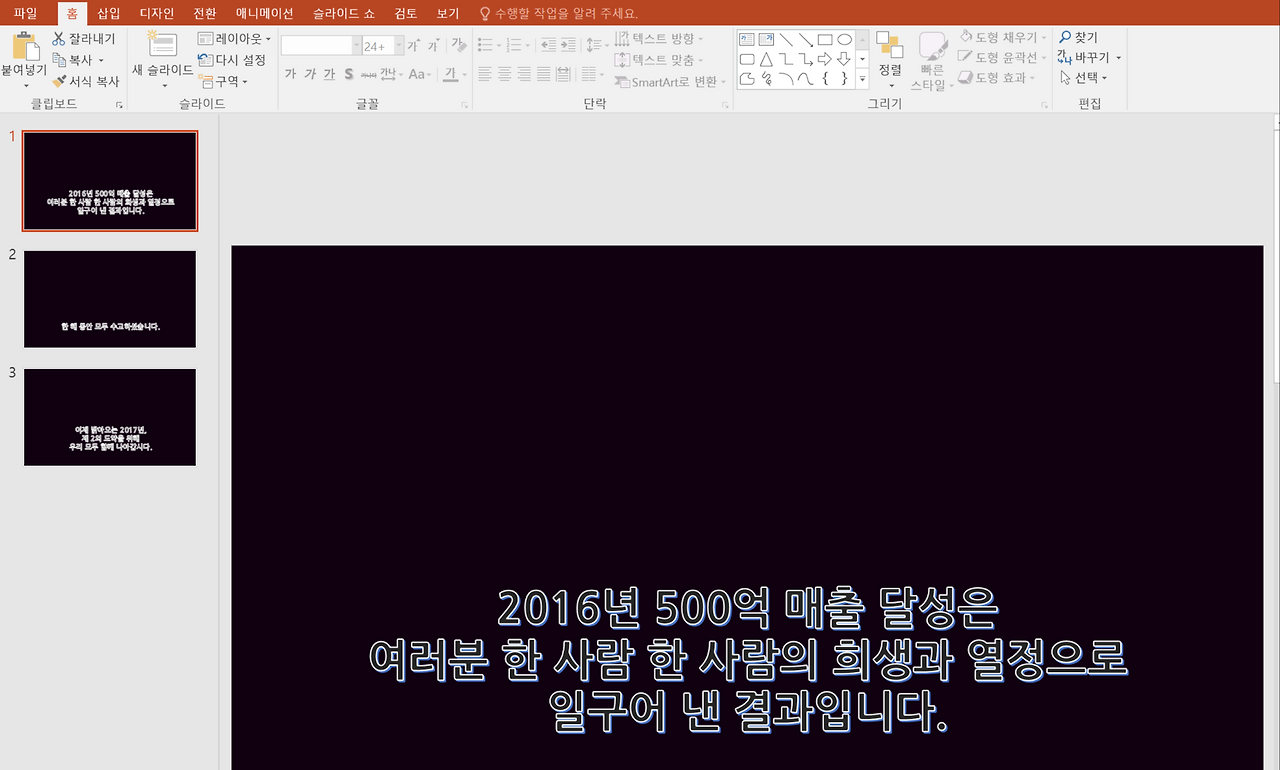Switch to the 애니메이션 ribbon tab
The height and width of the screenshot is (770, 1280).
tap(267, 13)
